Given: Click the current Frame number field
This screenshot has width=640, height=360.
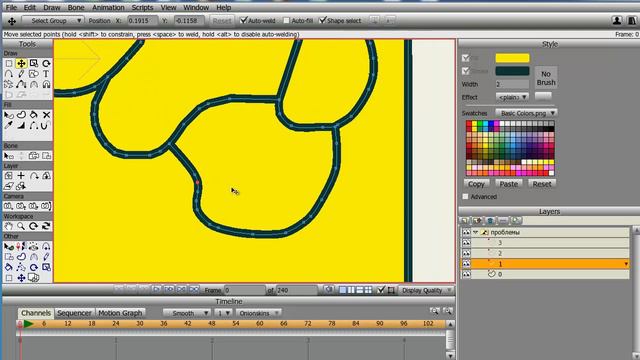Looking at the screenshot, I should coord(244,290).
